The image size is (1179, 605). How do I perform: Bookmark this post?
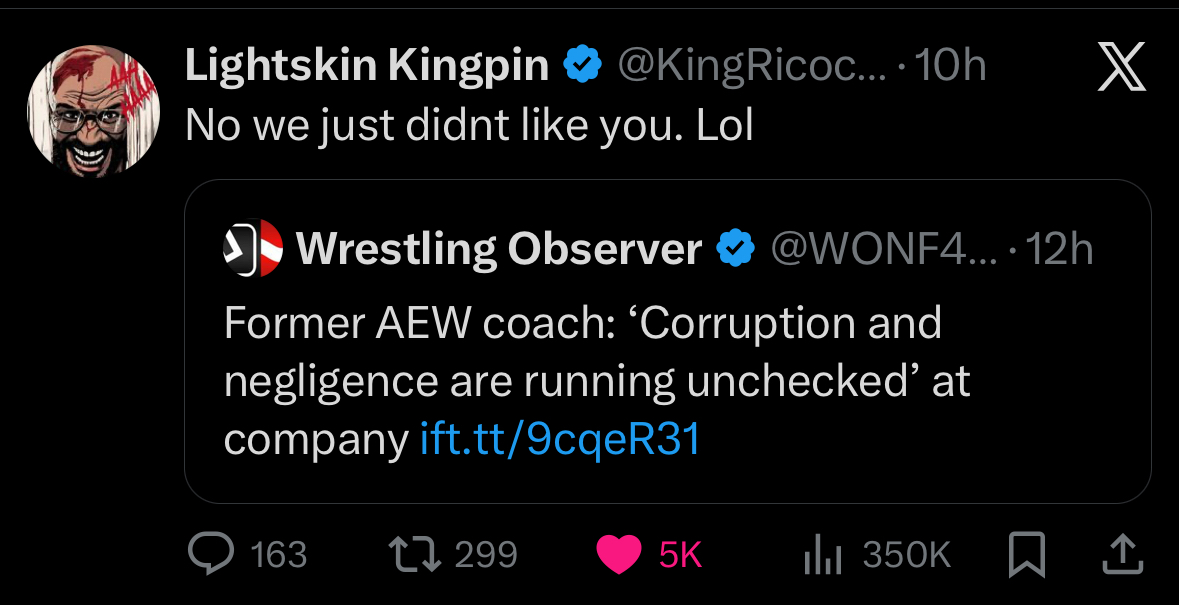(1027, 555)
